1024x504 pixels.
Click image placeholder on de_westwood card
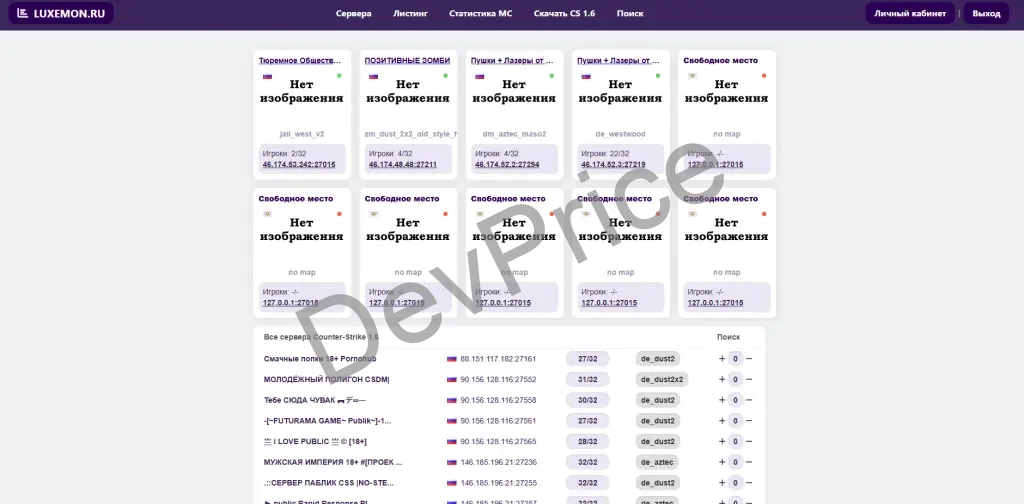pos(620,91)
